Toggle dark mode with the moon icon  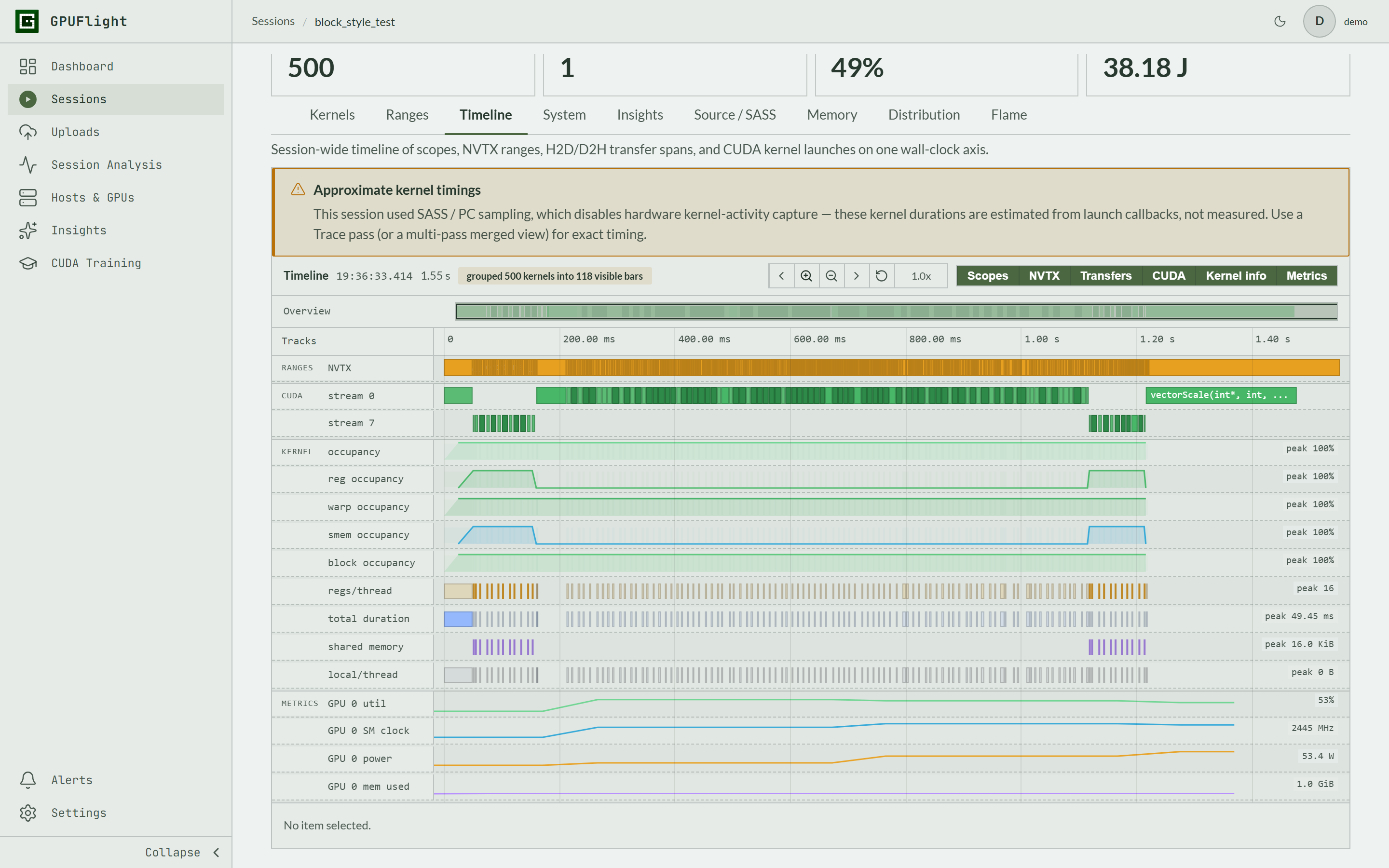pos(1280,21)
